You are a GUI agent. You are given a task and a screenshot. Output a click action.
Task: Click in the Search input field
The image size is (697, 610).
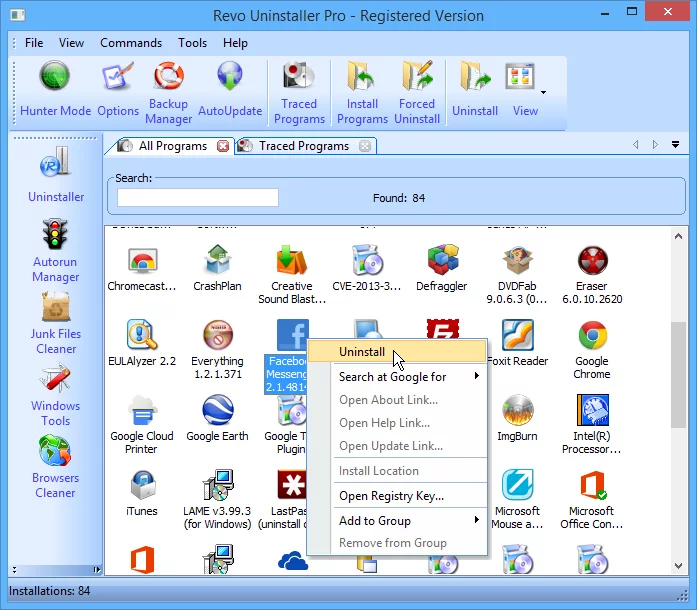tap(198, 197)
